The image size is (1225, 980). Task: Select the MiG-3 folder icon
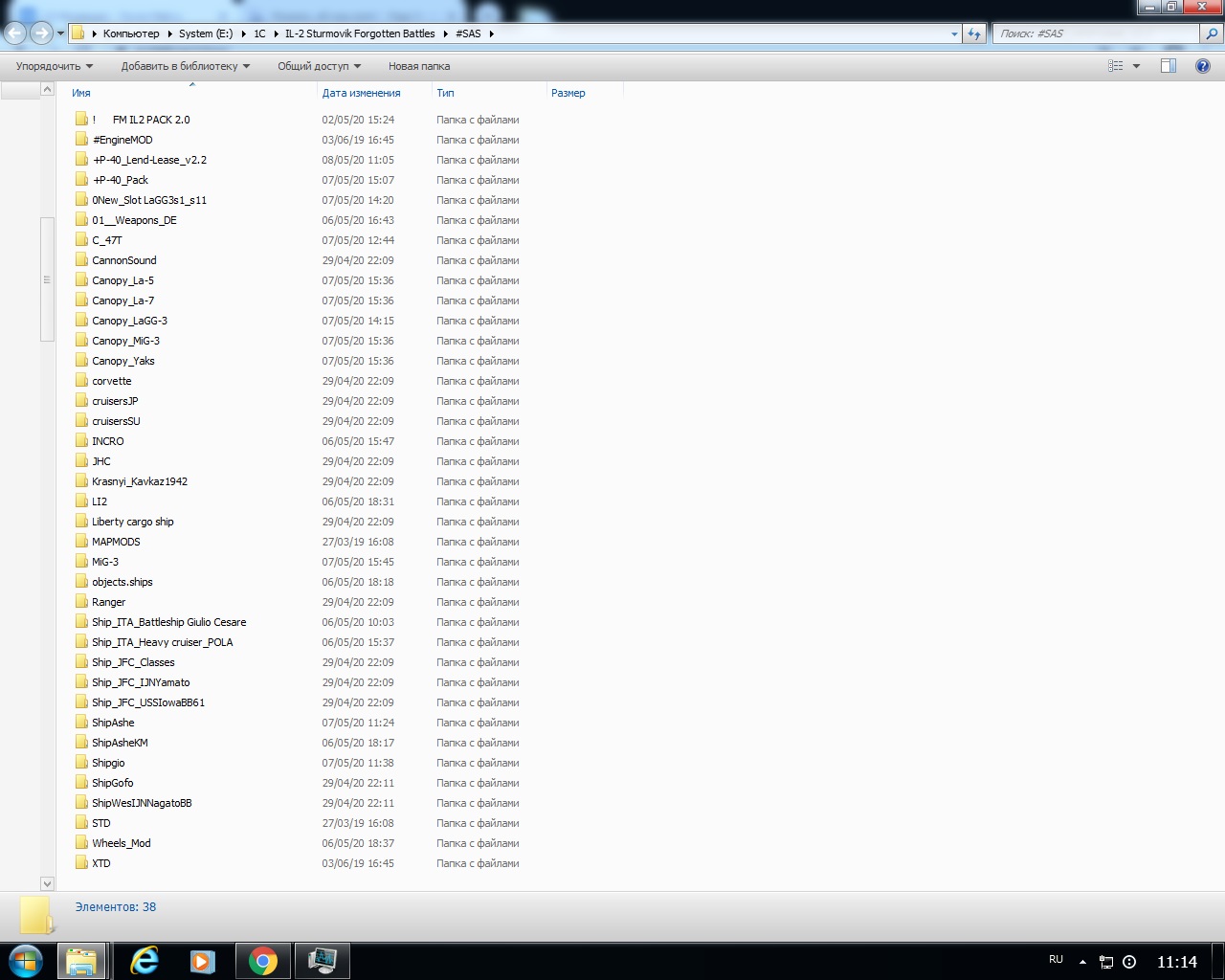[81, 562]
